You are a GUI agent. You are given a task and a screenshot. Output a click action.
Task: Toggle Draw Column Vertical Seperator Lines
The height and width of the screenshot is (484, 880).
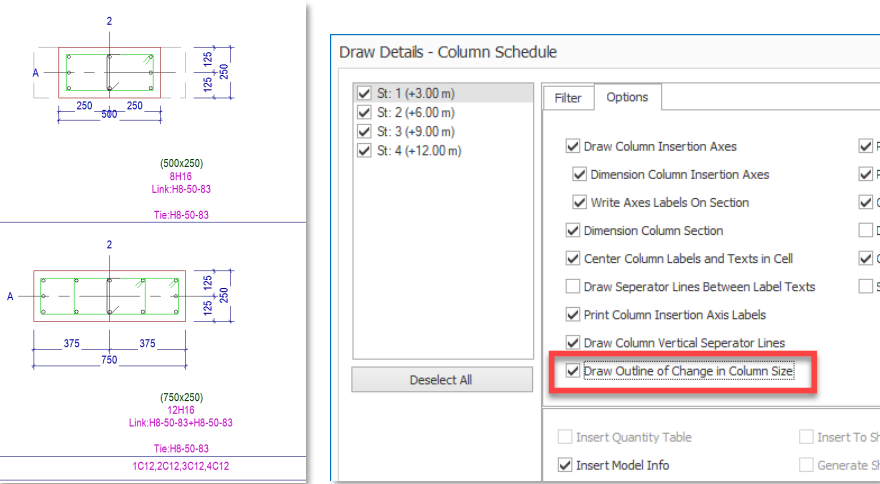click(573, 342)
